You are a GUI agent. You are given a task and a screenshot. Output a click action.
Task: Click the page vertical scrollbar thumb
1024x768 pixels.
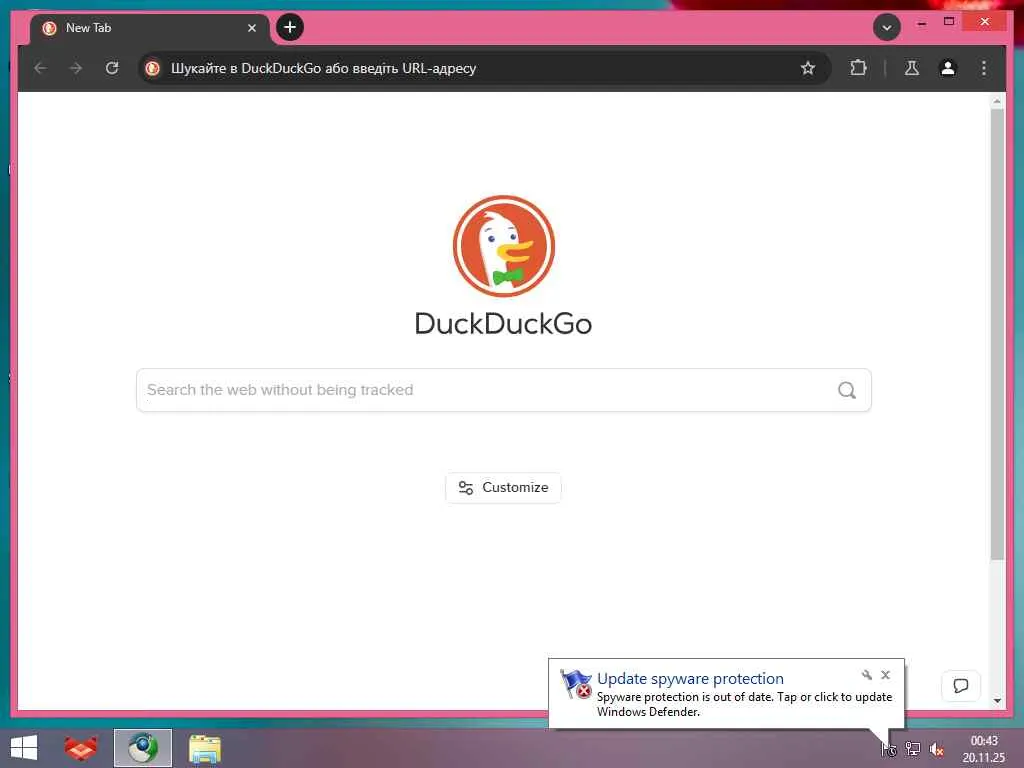pyautogui.click(x=997, y=333)
